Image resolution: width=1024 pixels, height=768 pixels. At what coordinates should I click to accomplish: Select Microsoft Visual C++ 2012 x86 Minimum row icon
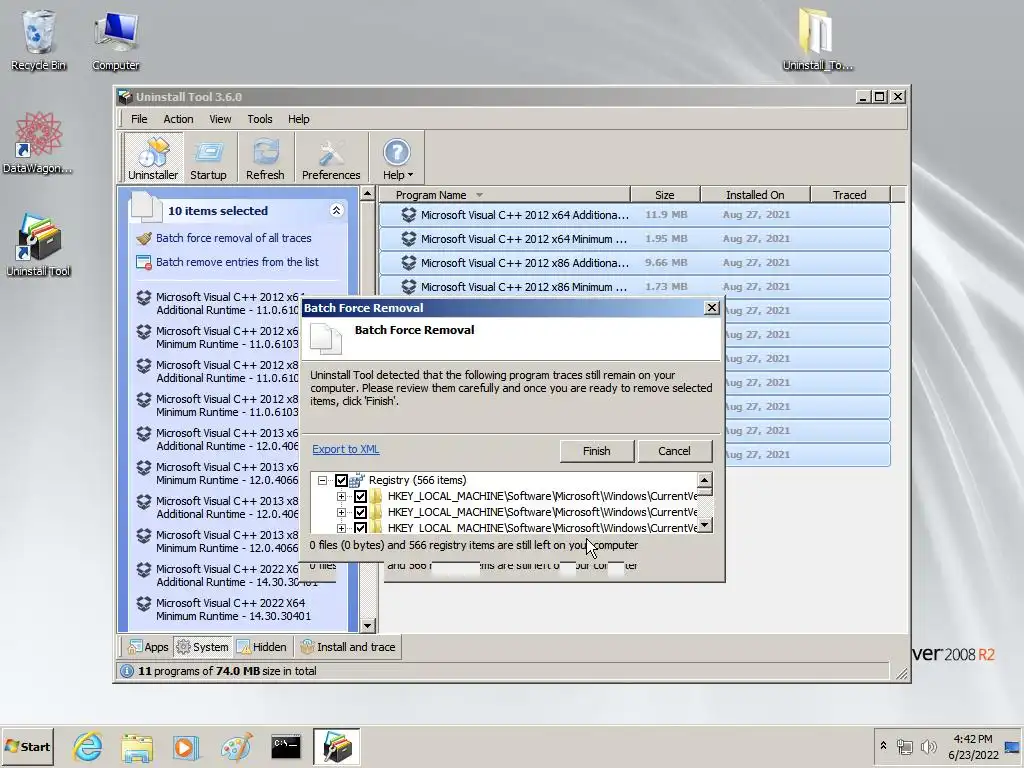point(409,287)
